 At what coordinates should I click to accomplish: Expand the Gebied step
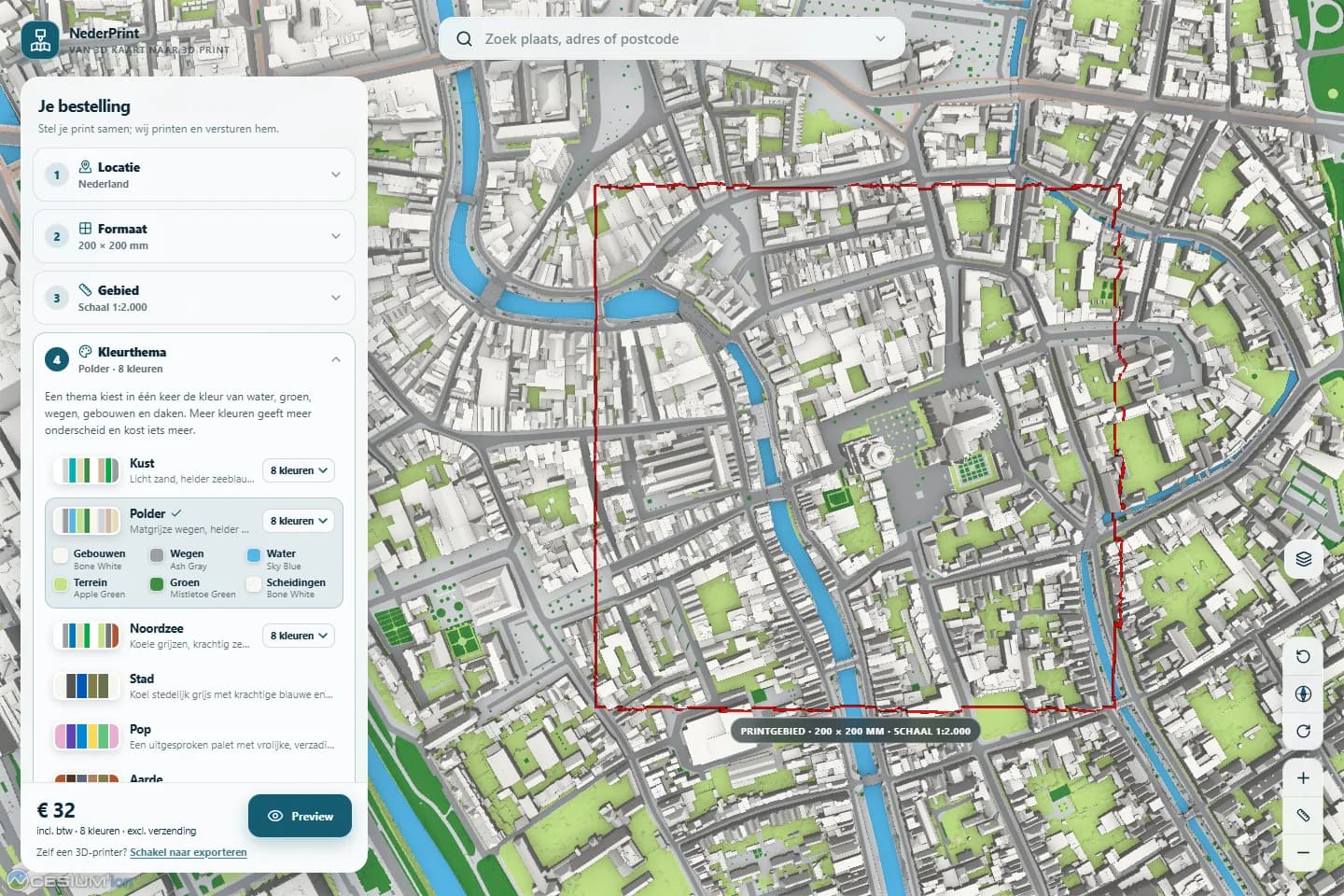coord(194,298)
